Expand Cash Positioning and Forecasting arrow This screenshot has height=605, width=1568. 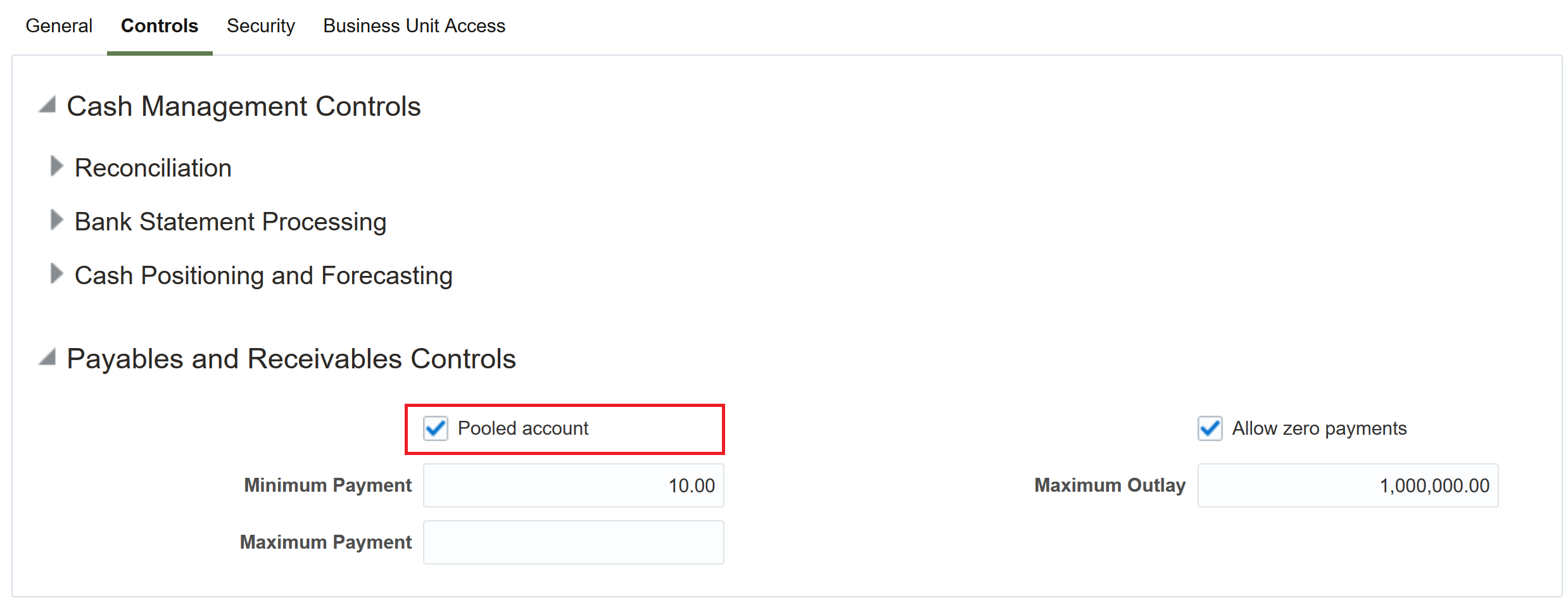56,273
